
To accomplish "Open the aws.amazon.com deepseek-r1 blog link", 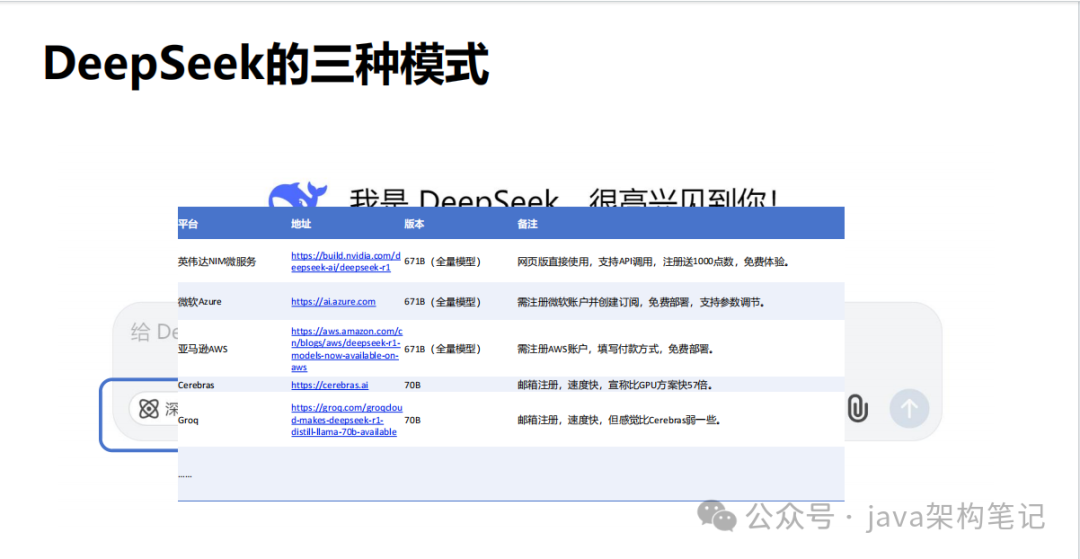I will pyautogui.click(x=346, y=349).
